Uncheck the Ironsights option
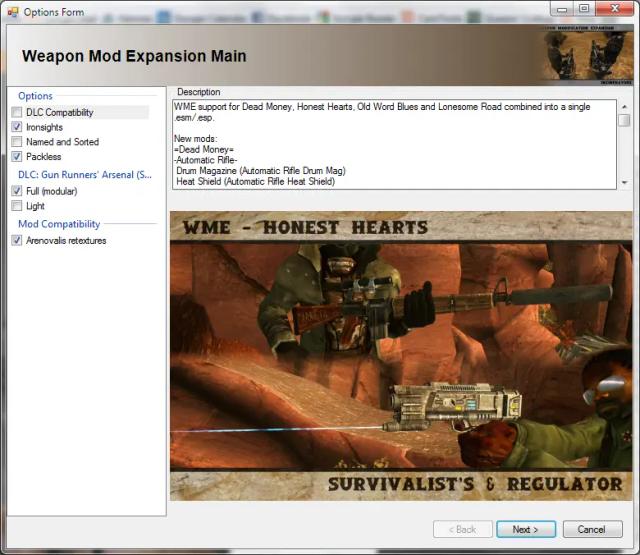This screenshot has height=555, width=640. click(17, 127)
